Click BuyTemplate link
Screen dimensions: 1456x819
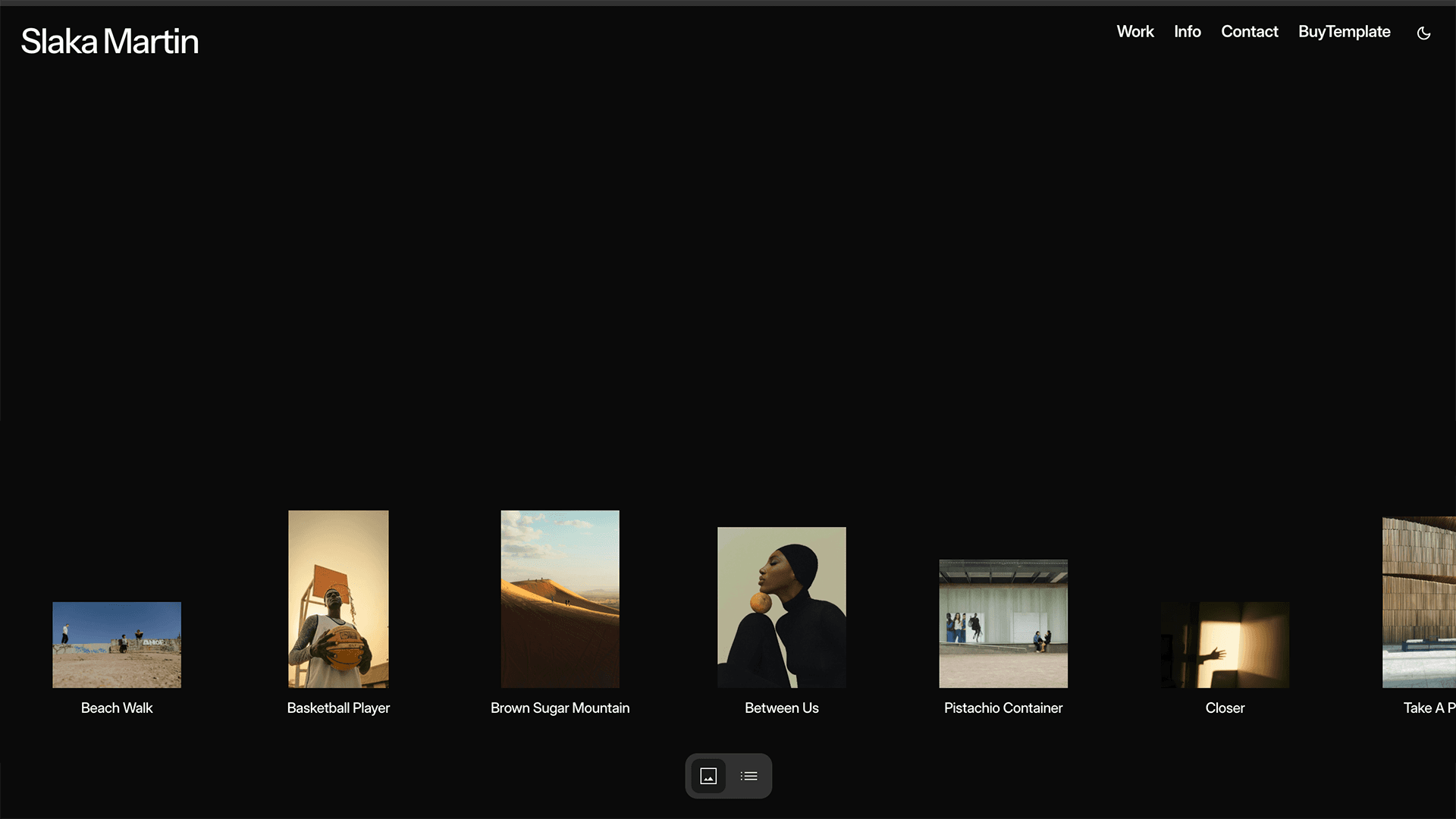click(x=1344, y=32)
